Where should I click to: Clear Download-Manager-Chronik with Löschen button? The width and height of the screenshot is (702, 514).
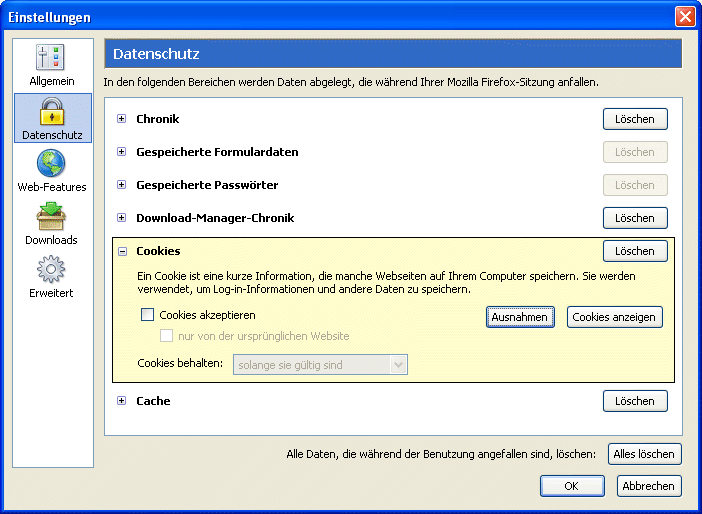(x=635, y=218)
